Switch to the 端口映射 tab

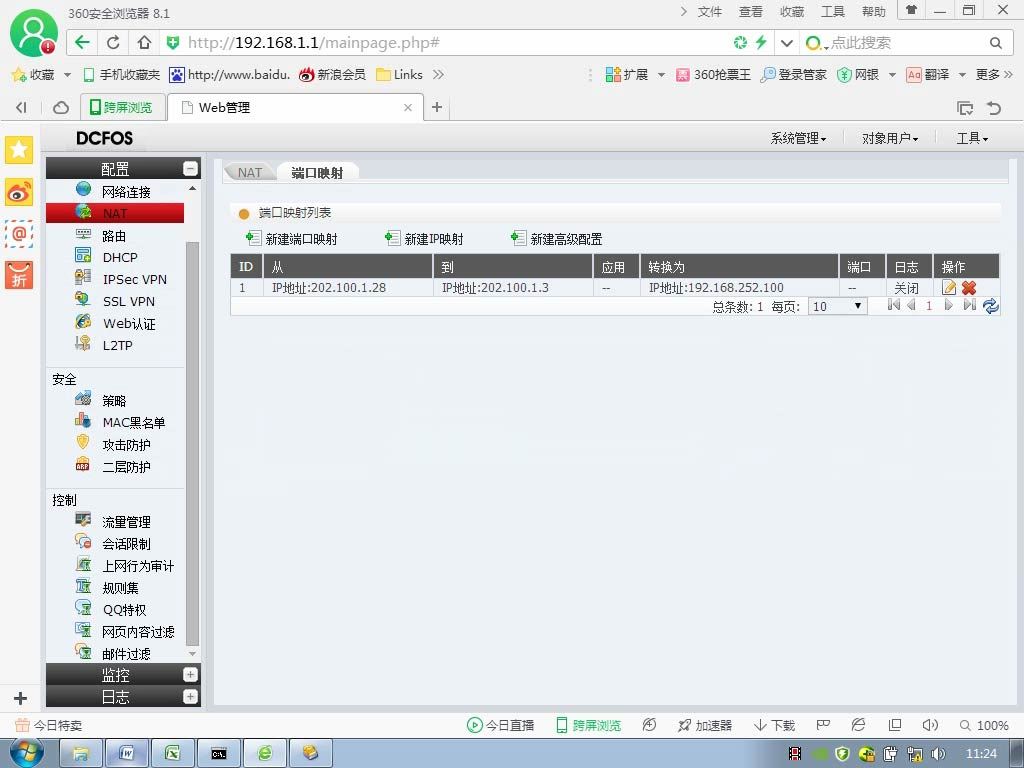click(x=317, y=172)
